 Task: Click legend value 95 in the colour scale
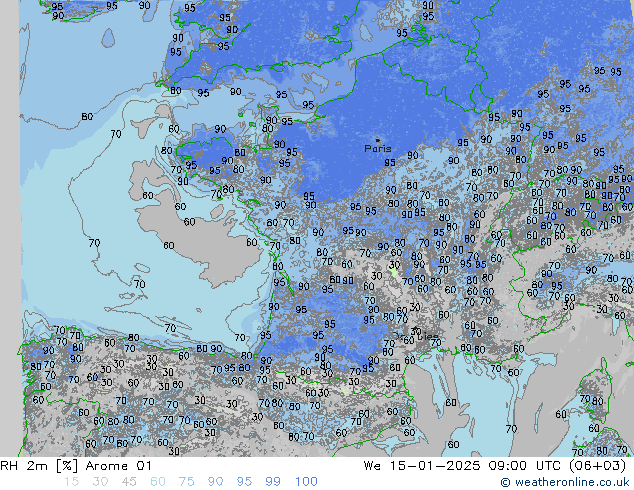pyautogui.click(x=244, y=482)
